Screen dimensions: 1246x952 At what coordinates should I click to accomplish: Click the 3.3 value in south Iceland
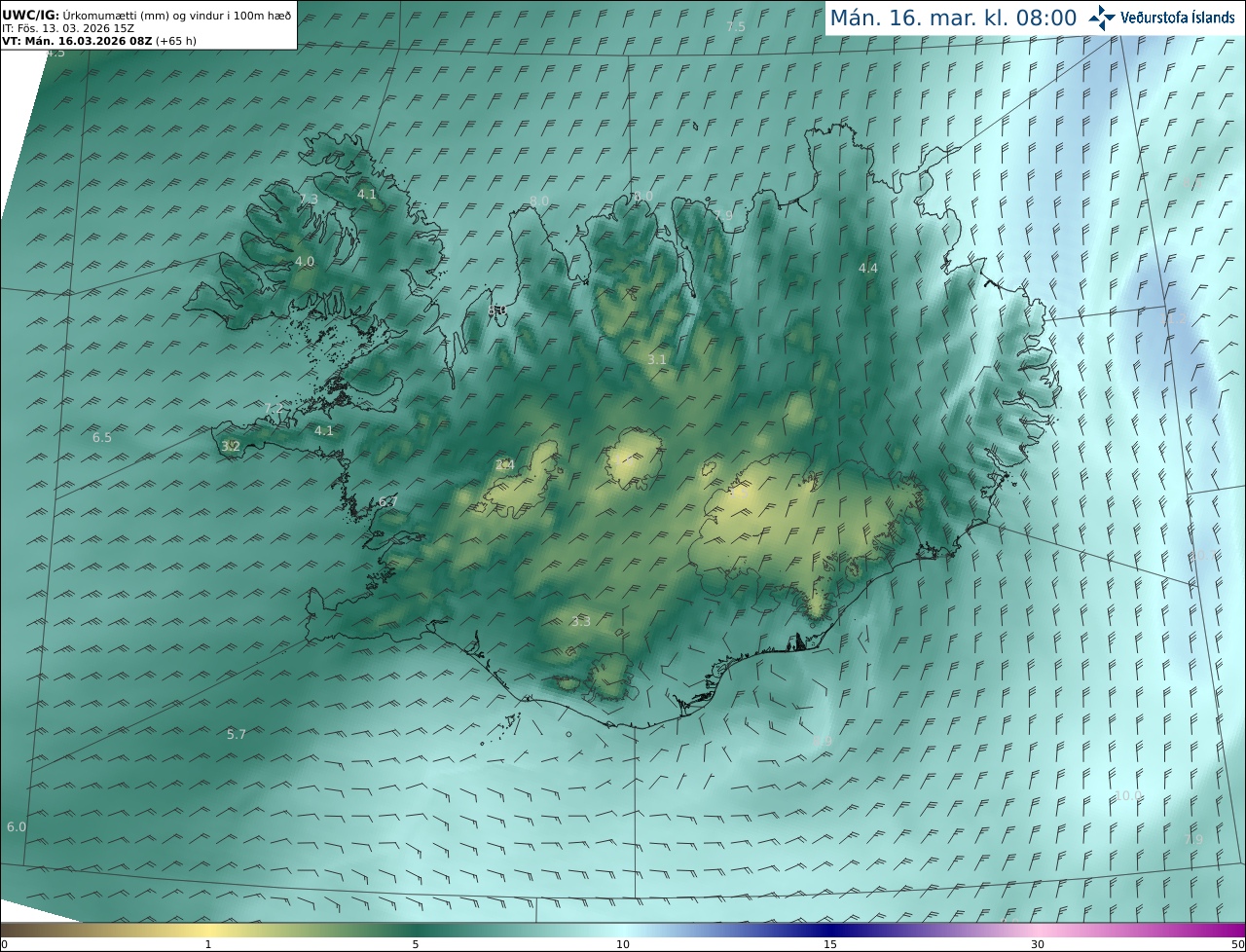click(581, 621)
